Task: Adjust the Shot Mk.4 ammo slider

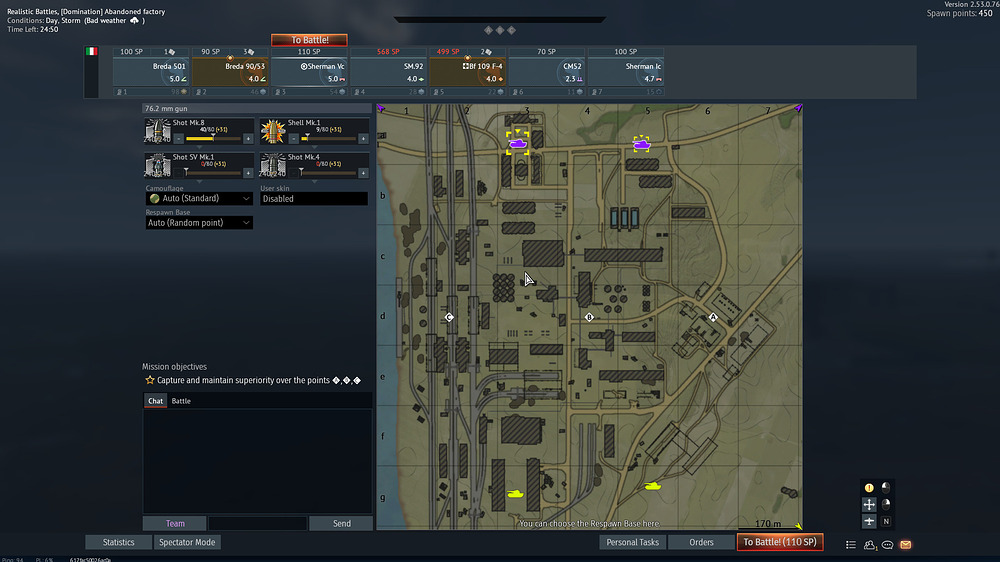Action: [328, 173]
